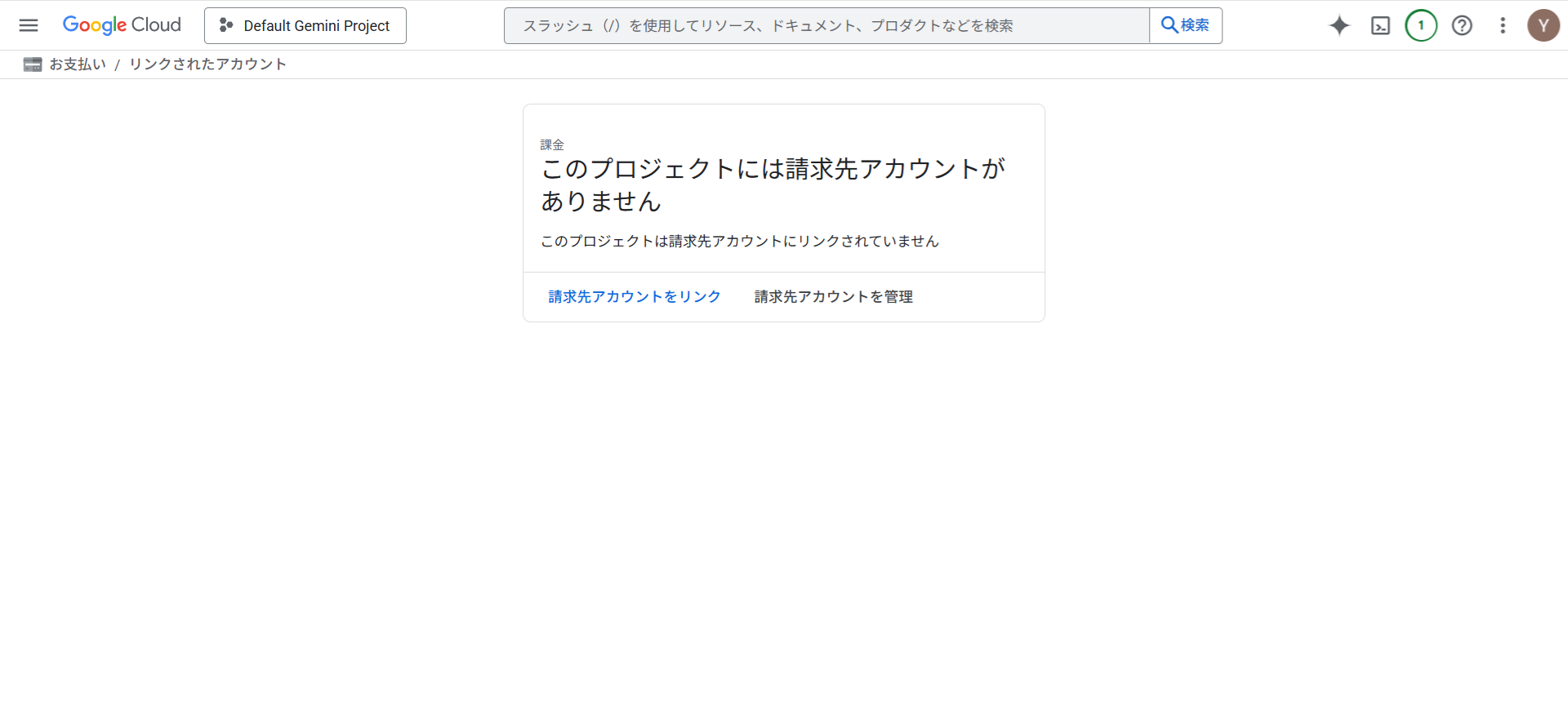Open the Default Gemini Project picker

coord(305,26)
